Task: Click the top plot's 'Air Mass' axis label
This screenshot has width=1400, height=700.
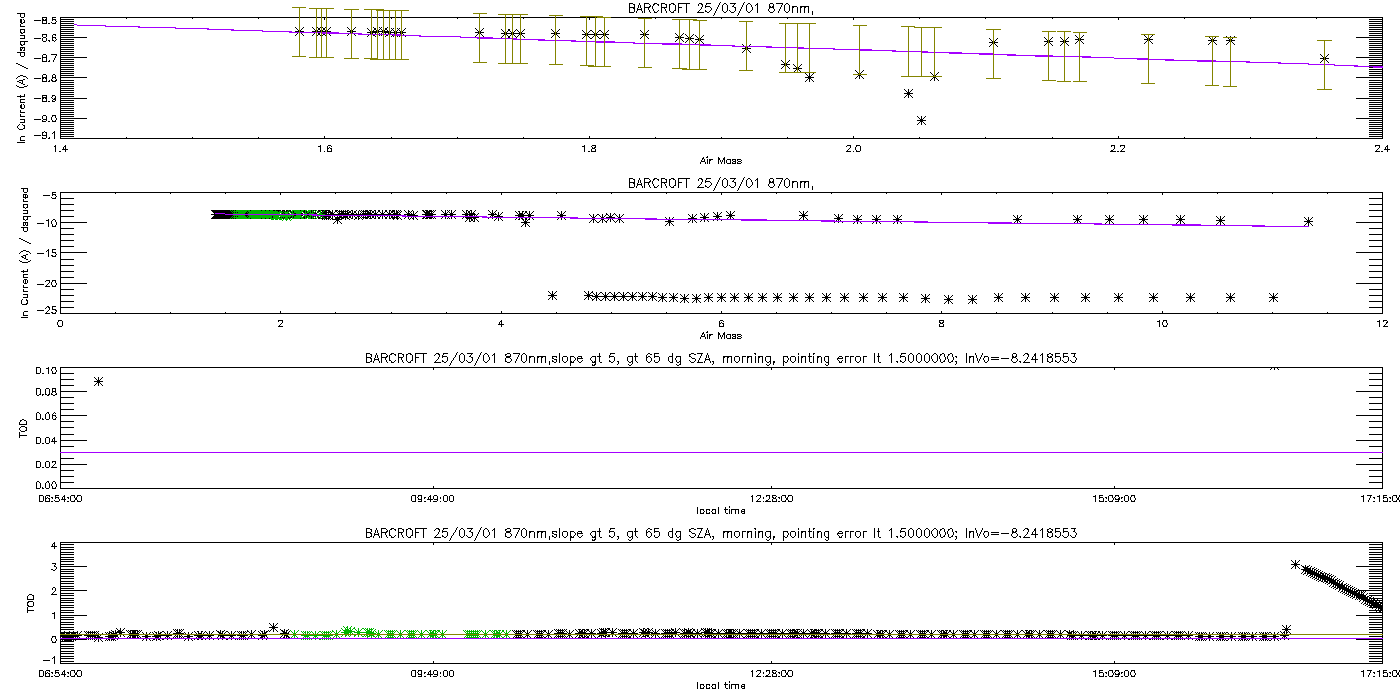Action: click(x=720, y=160)
